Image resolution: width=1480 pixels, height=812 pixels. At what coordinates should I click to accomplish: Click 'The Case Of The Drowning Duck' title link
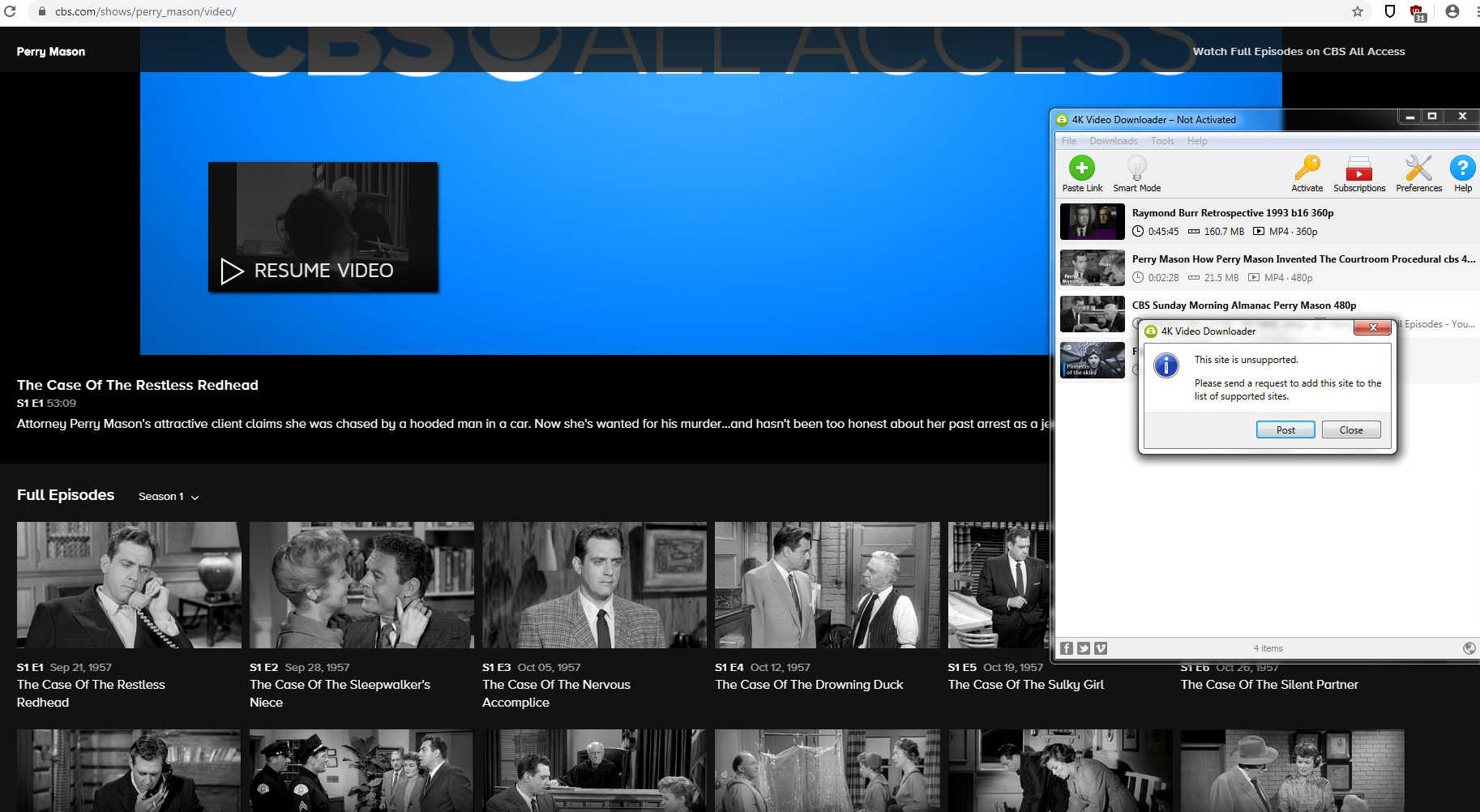809,685
